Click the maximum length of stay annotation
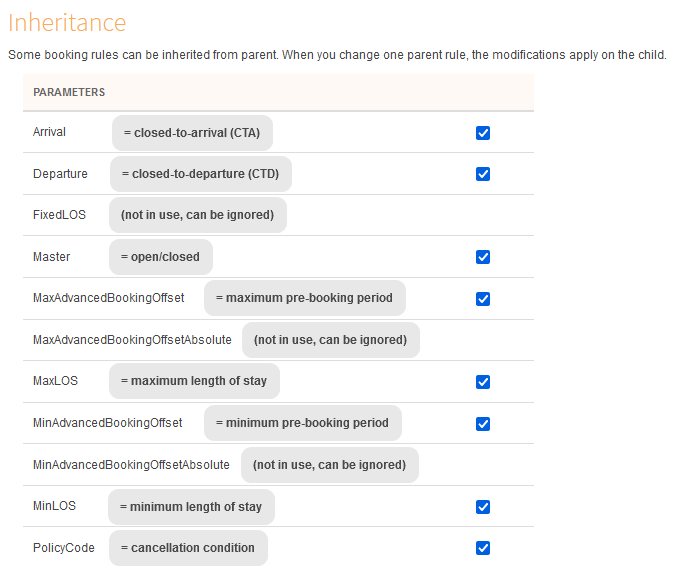Image resolution: width=674 pixels, height=568 pixels. (x=194, y=381)
